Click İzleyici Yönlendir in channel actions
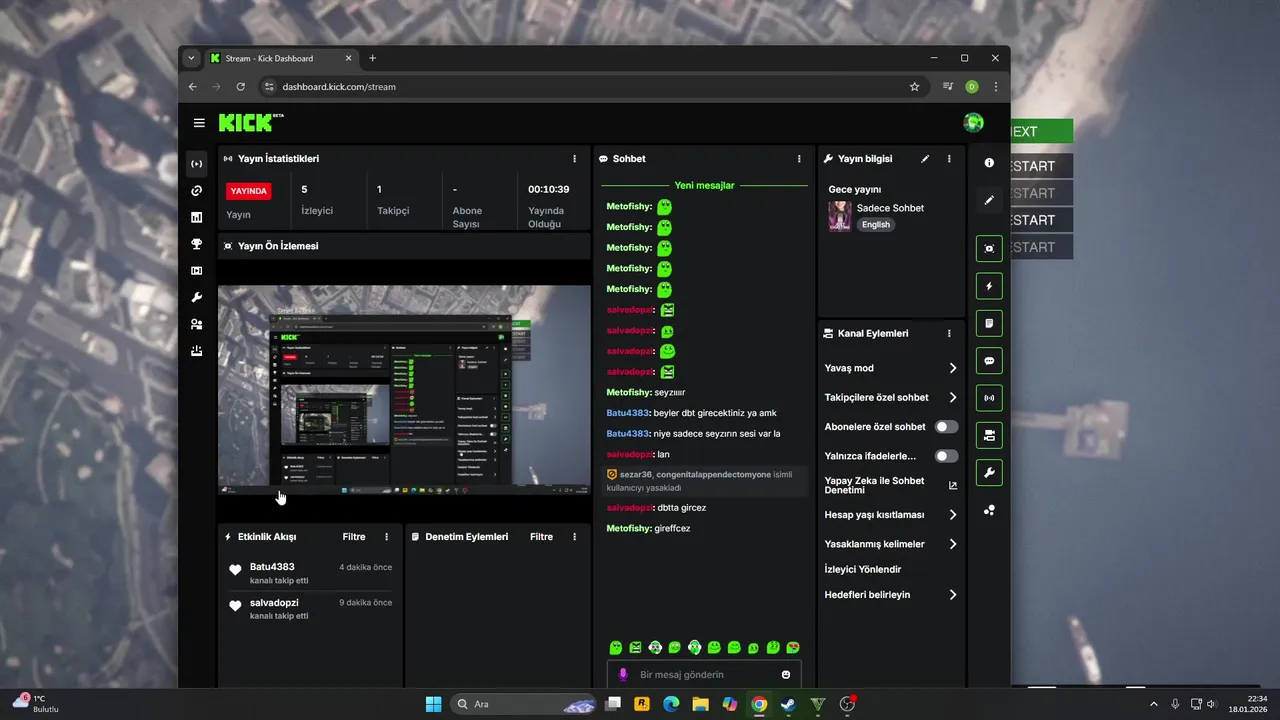The image size is (1280, 720). [x=863, y=569]
